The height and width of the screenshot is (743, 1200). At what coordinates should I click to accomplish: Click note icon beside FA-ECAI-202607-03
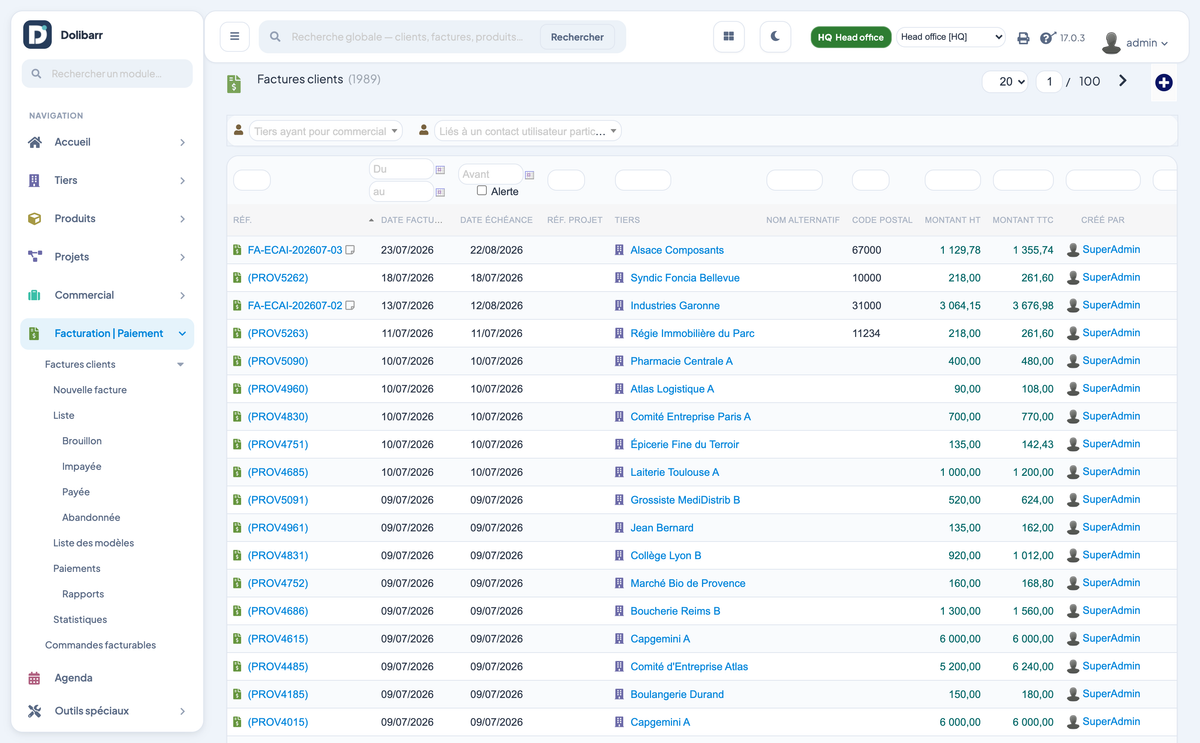pos(350,250)
